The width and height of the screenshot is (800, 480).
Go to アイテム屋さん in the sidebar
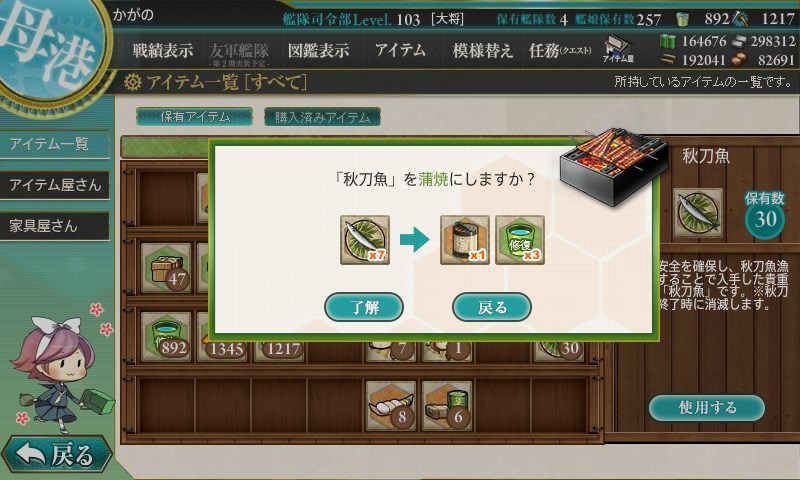pyautogui.click(x=55, y=185)
